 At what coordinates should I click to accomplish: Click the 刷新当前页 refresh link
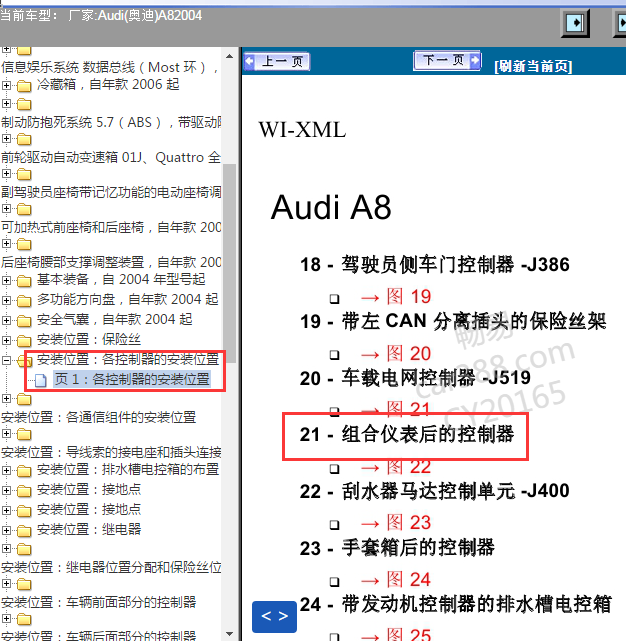[533, 66]
